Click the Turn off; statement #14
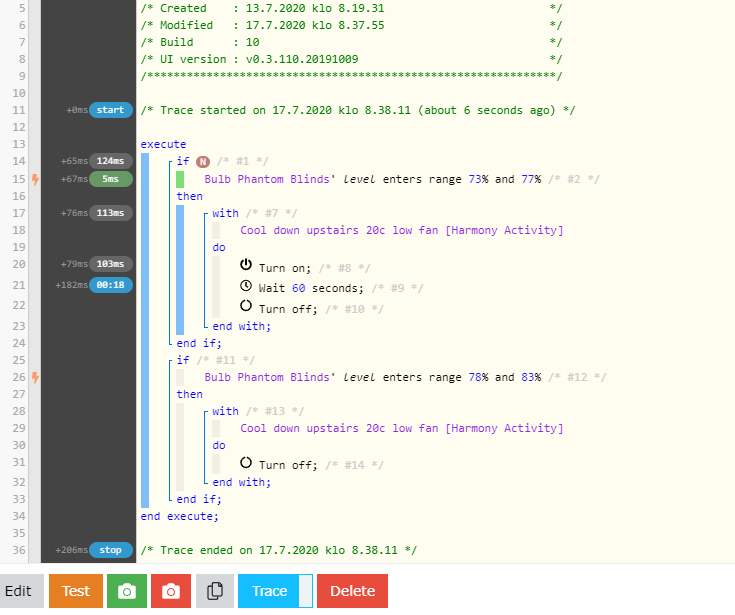This screenshot has width=735, height=615. (288, 465)
